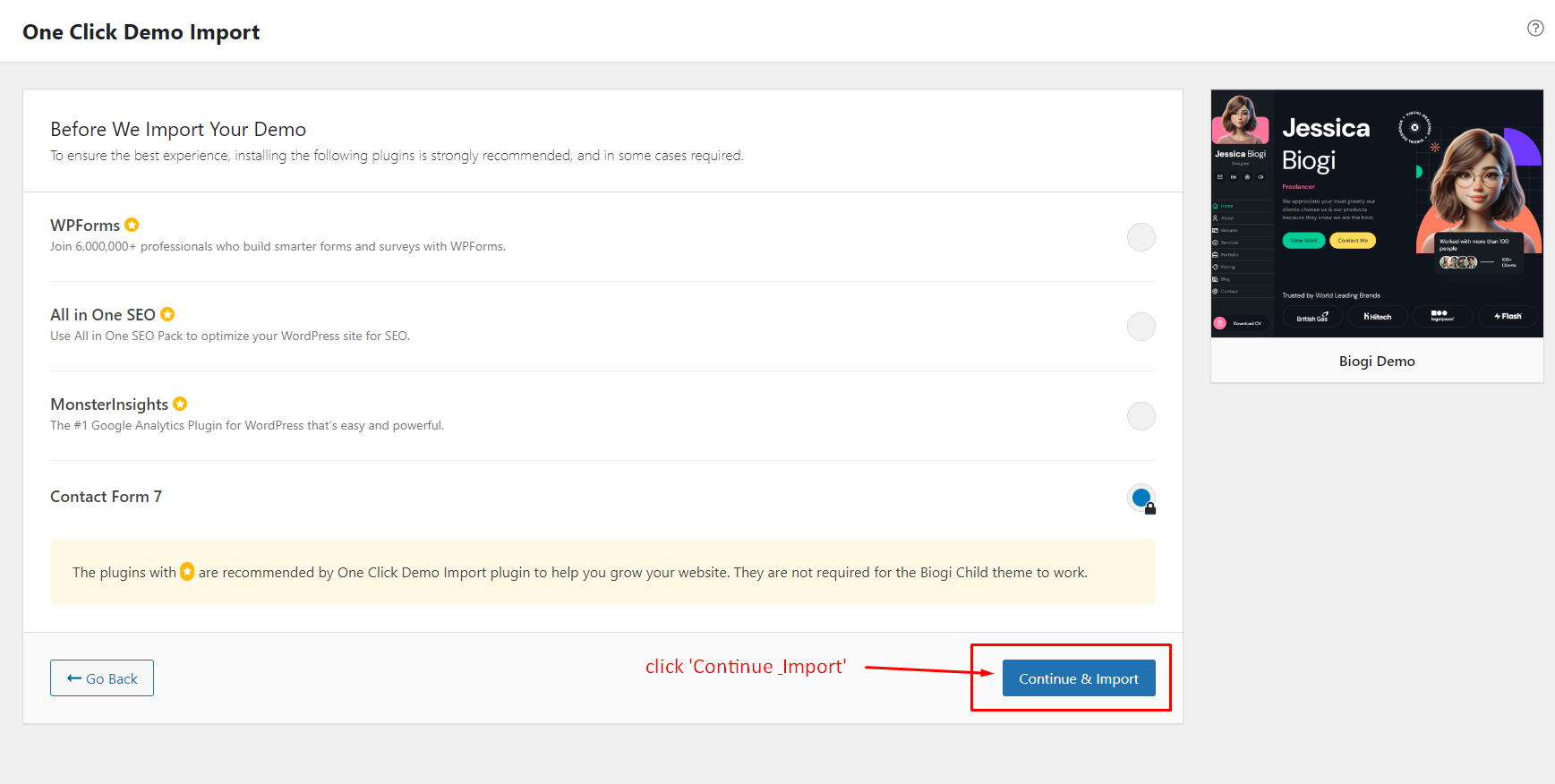The height and width of the screenshot is (784, 1555).
Task: Toggle on the All in One SEO plugin
Action: (1141, 327)
